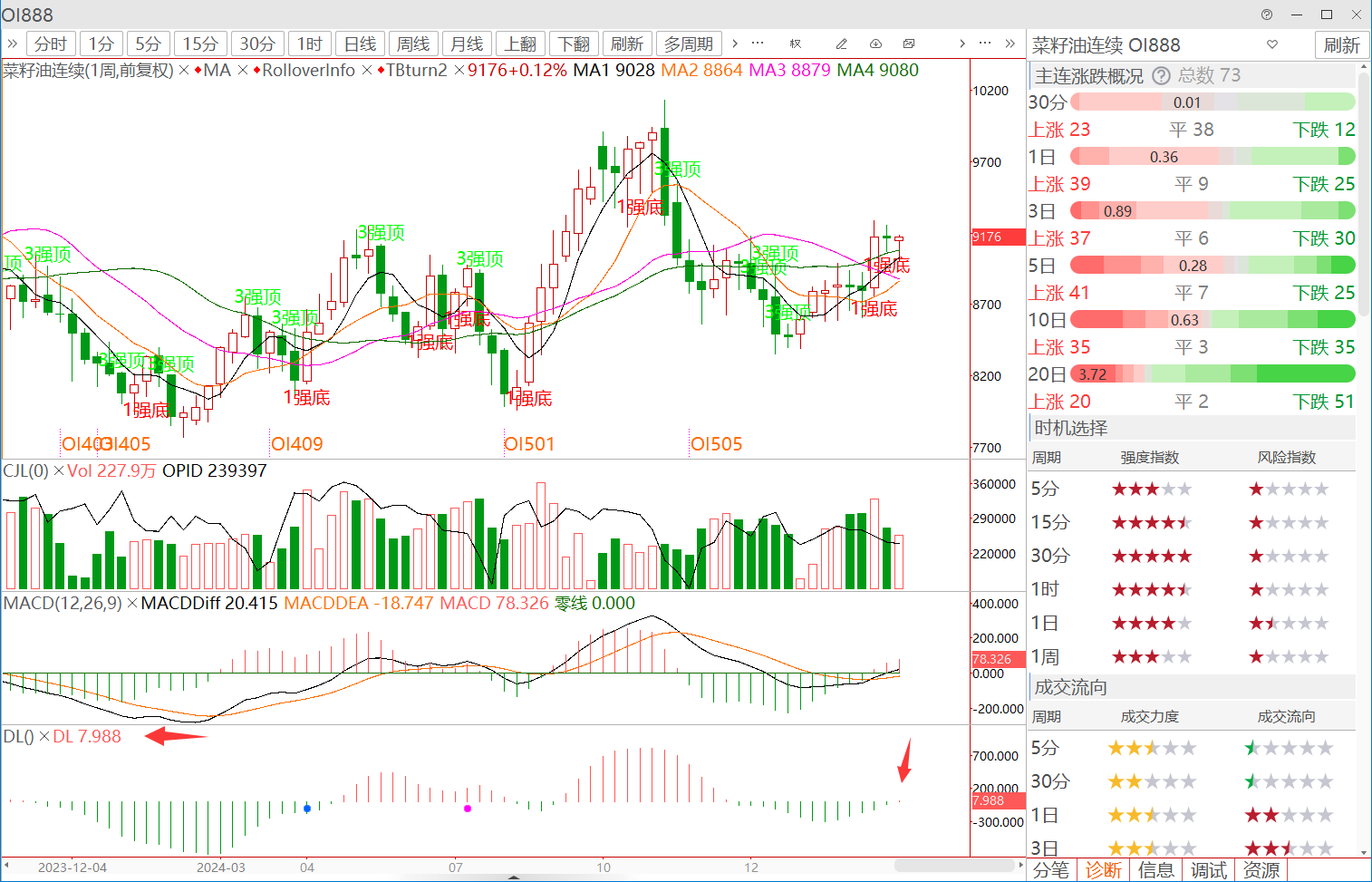Expand the left double-chevron in toolbar
This screenshot has height=882, width=1372.
(13, 44)
